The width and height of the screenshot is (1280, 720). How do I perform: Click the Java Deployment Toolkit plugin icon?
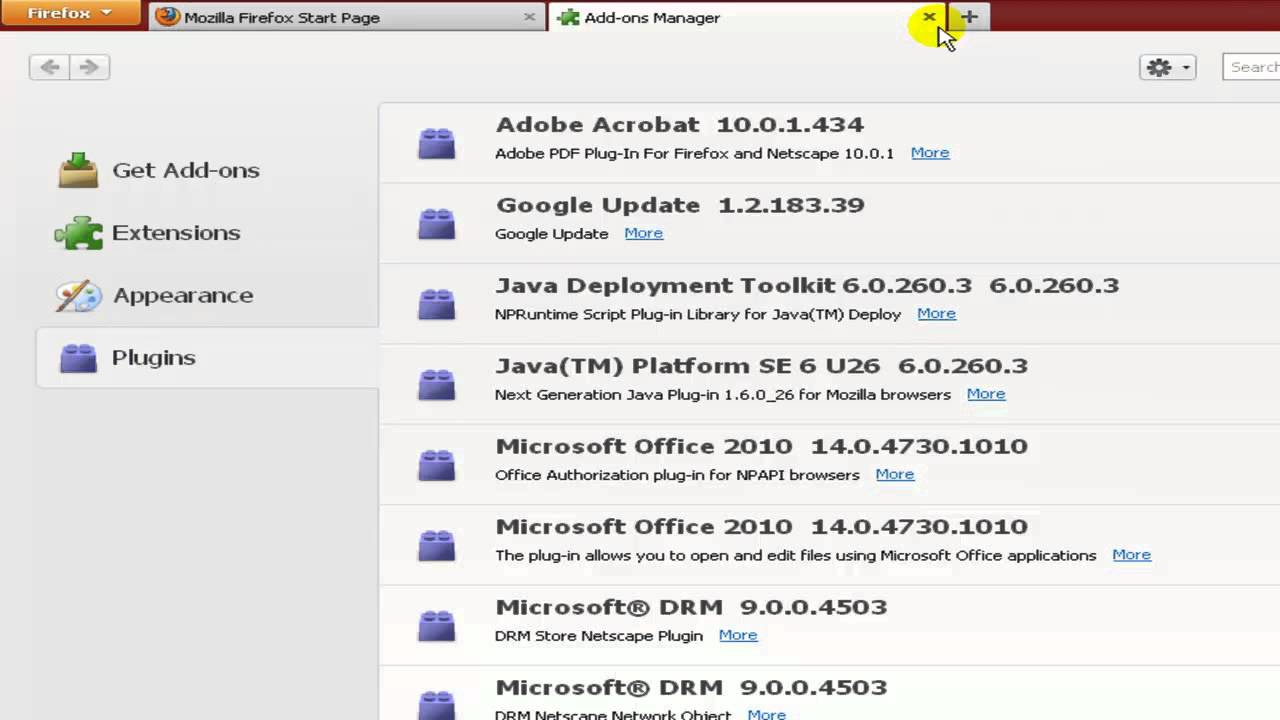[436, 303]
